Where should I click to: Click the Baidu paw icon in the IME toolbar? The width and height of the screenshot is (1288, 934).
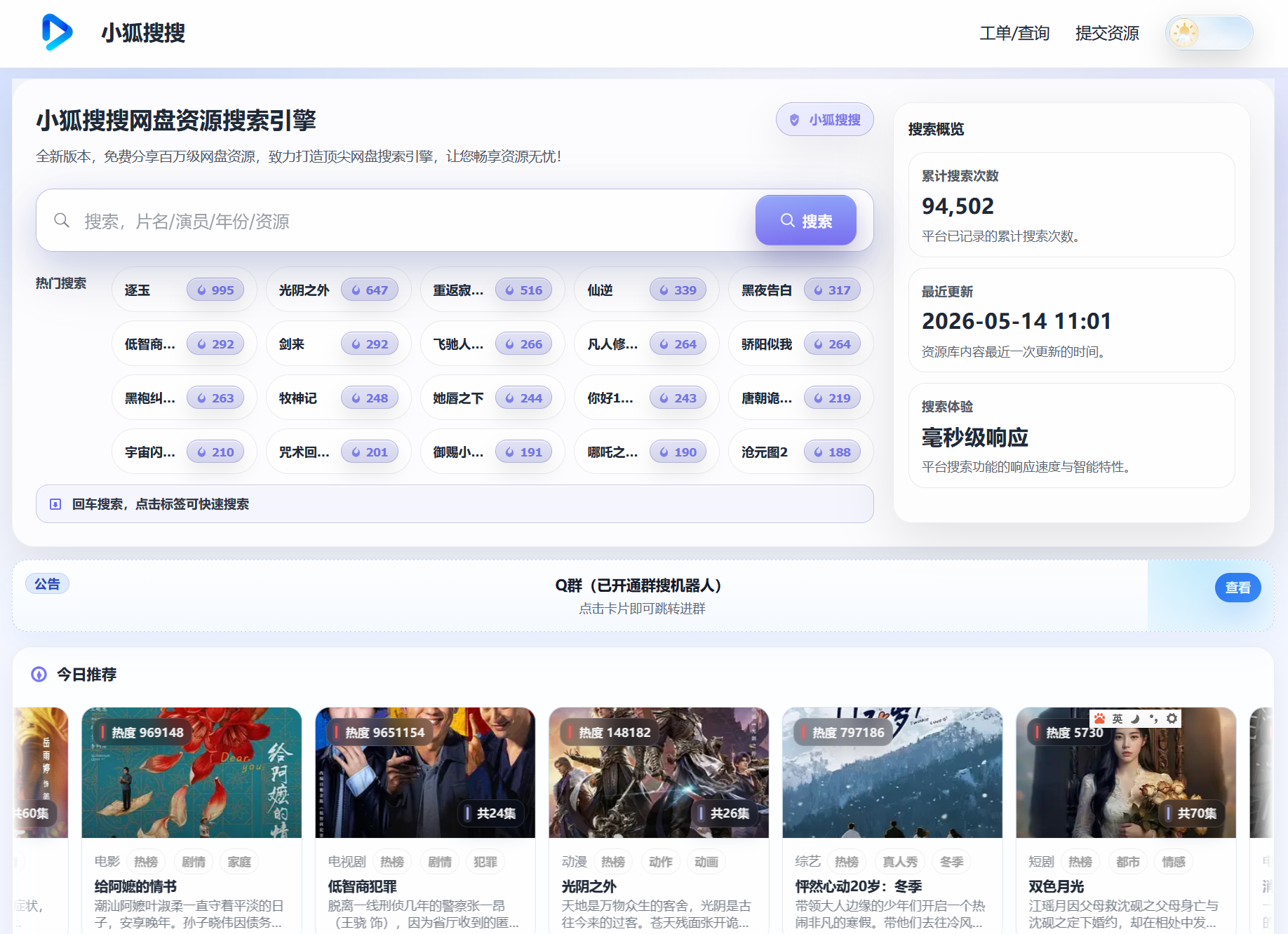[1099, 719]
